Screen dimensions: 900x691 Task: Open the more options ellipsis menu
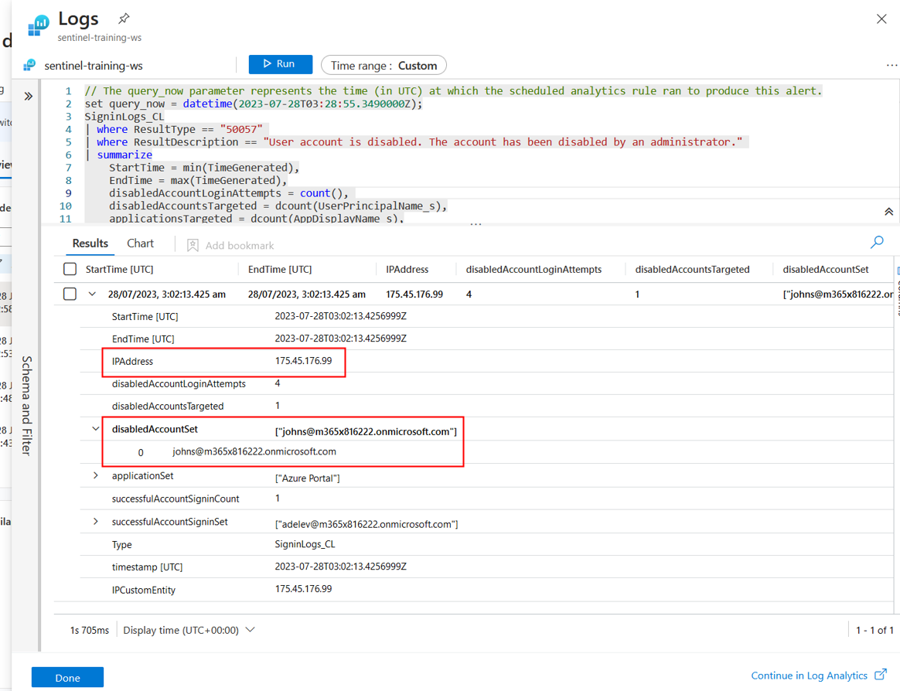[x=890, y=65]
